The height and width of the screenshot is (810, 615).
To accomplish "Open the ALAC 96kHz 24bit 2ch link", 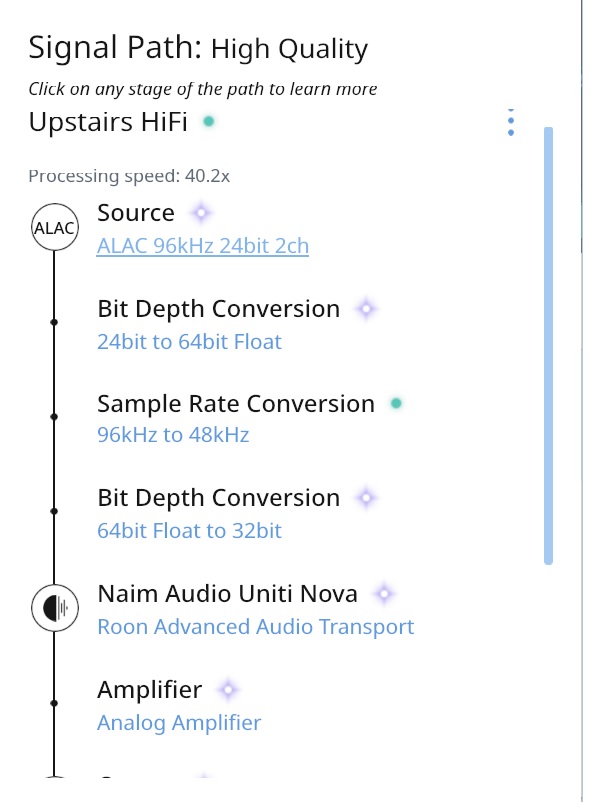I will pos(203,246).
